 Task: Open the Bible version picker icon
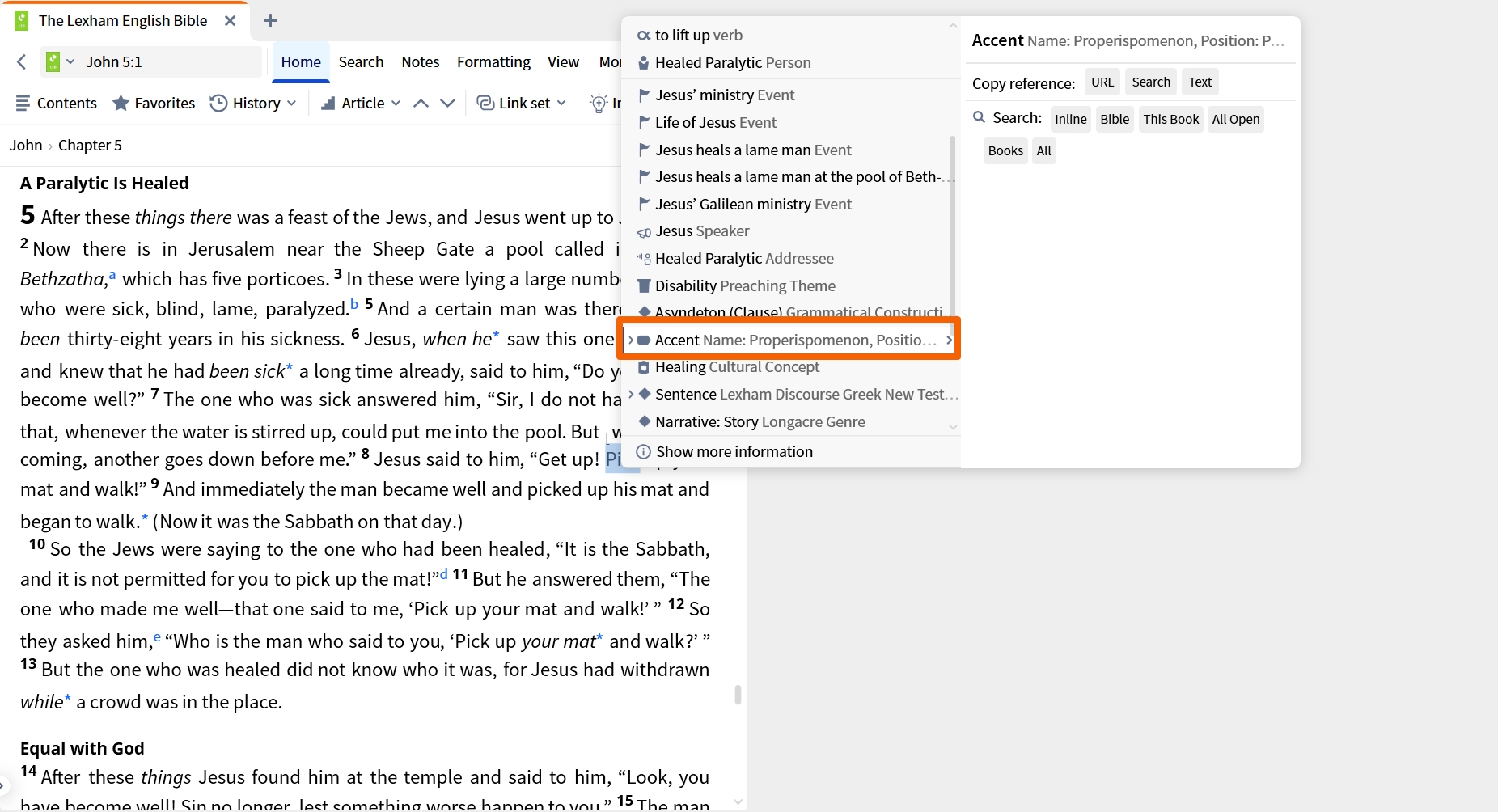pyautogui.click(x=60, y=61)
